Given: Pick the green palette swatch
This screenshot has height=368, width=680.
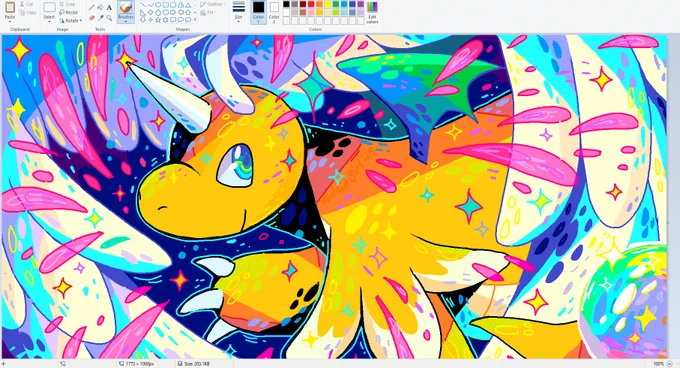Looking at the screenshot, I should [x=336, y=4].
